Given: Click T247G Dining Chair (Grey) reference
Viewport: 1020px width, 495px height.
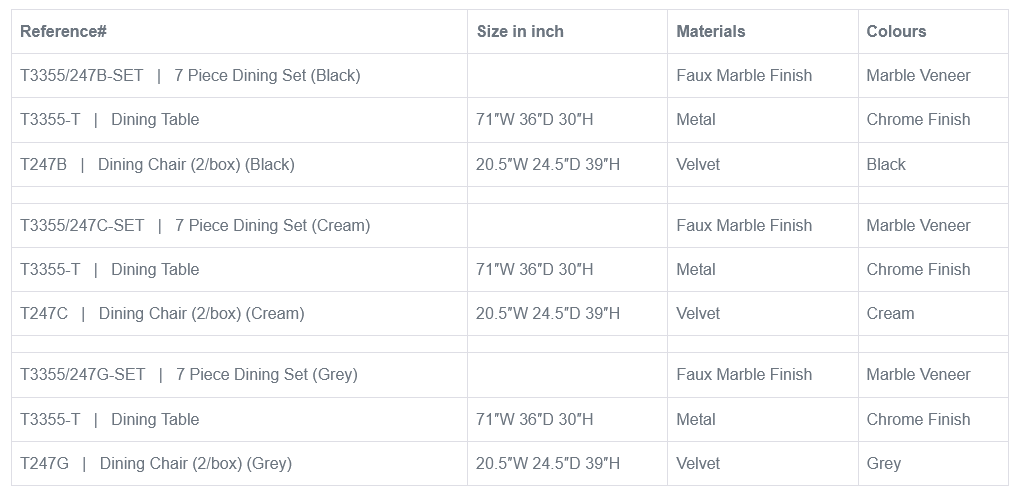Looking at the screenshot, I should [x=156, y=463].
